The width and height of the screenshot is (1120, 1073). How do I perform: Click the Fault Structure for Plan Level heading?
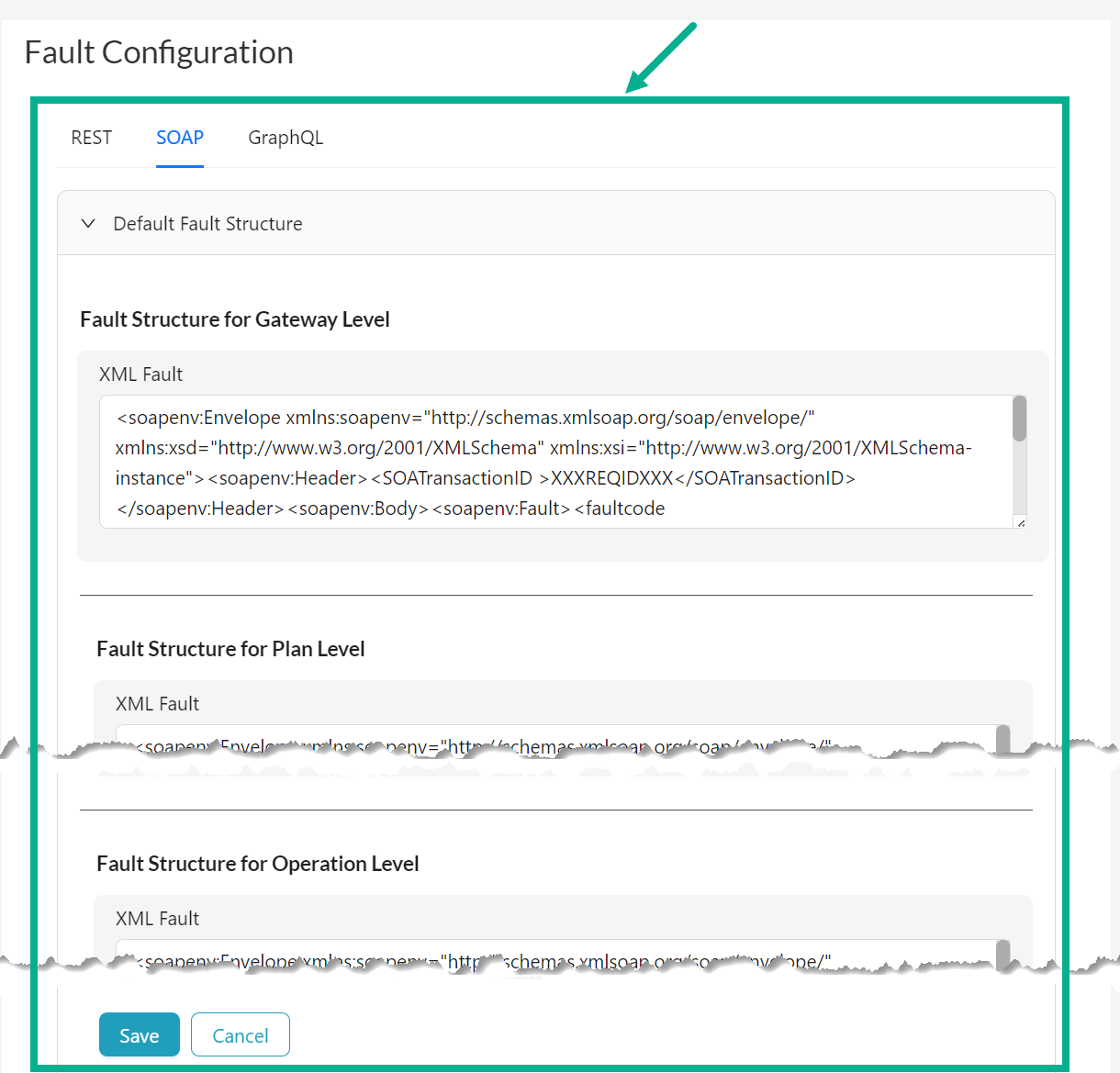tap(230, 648)
